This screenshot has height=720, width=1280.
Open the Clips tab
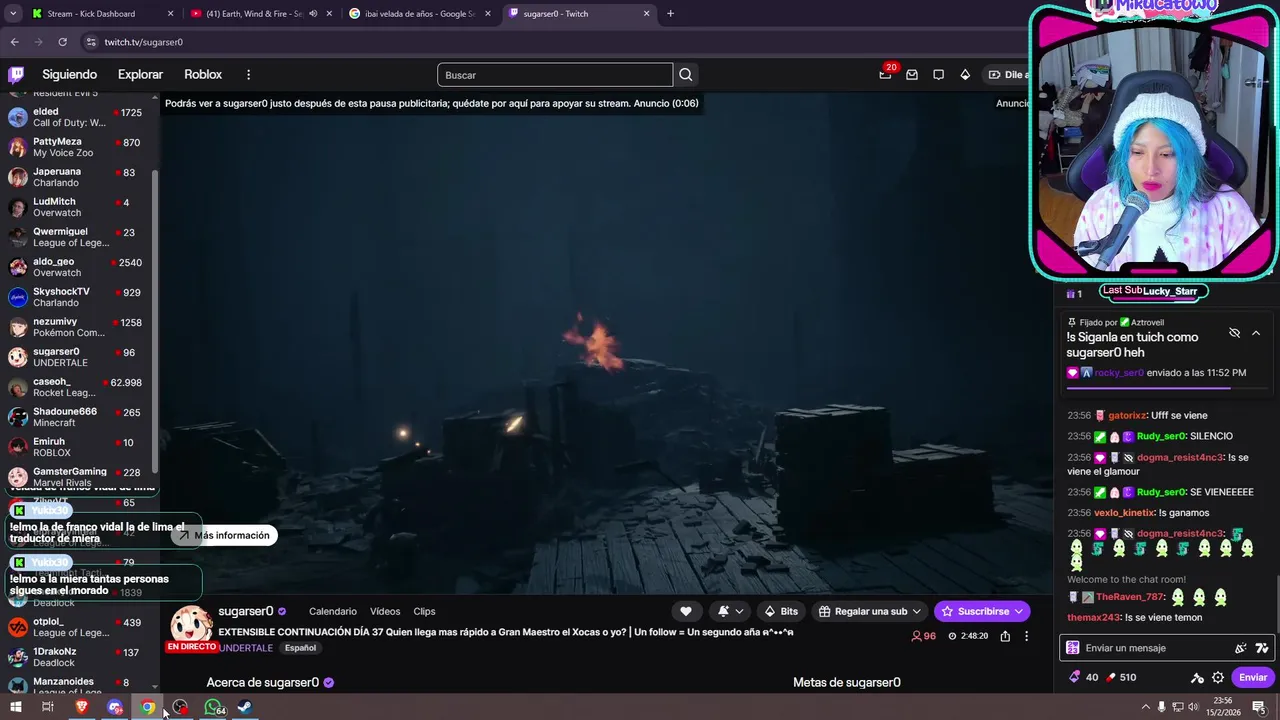pyautogui.click(x=424, y=611)
